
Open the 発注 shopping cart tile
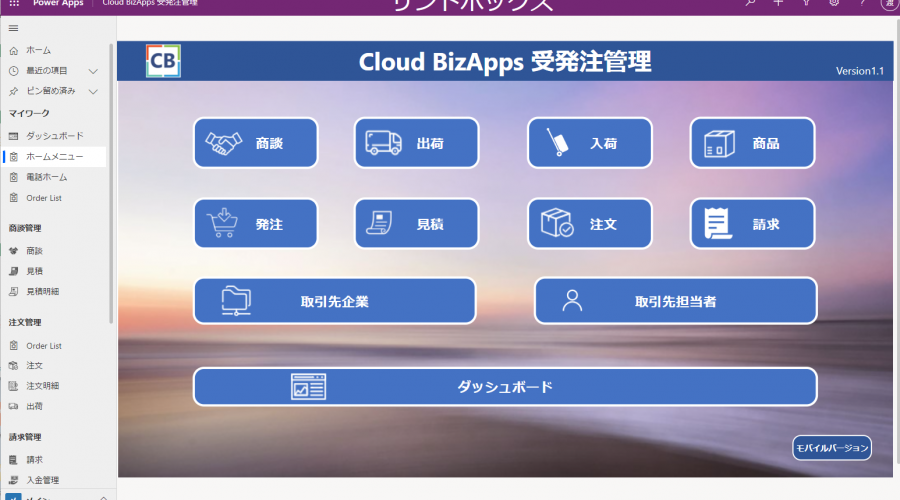255,224
